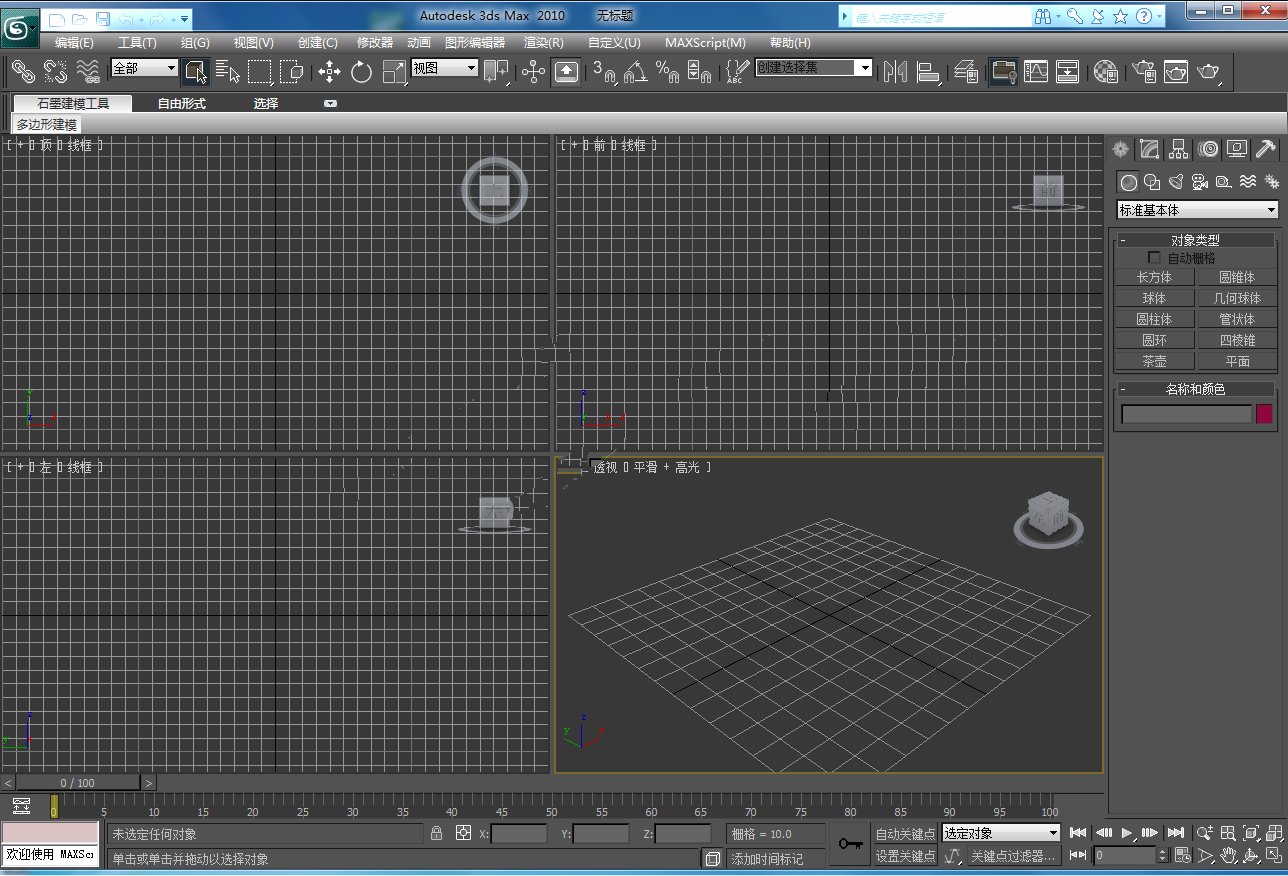
Task: Click the Align tool icon
Action: [928, 71]
